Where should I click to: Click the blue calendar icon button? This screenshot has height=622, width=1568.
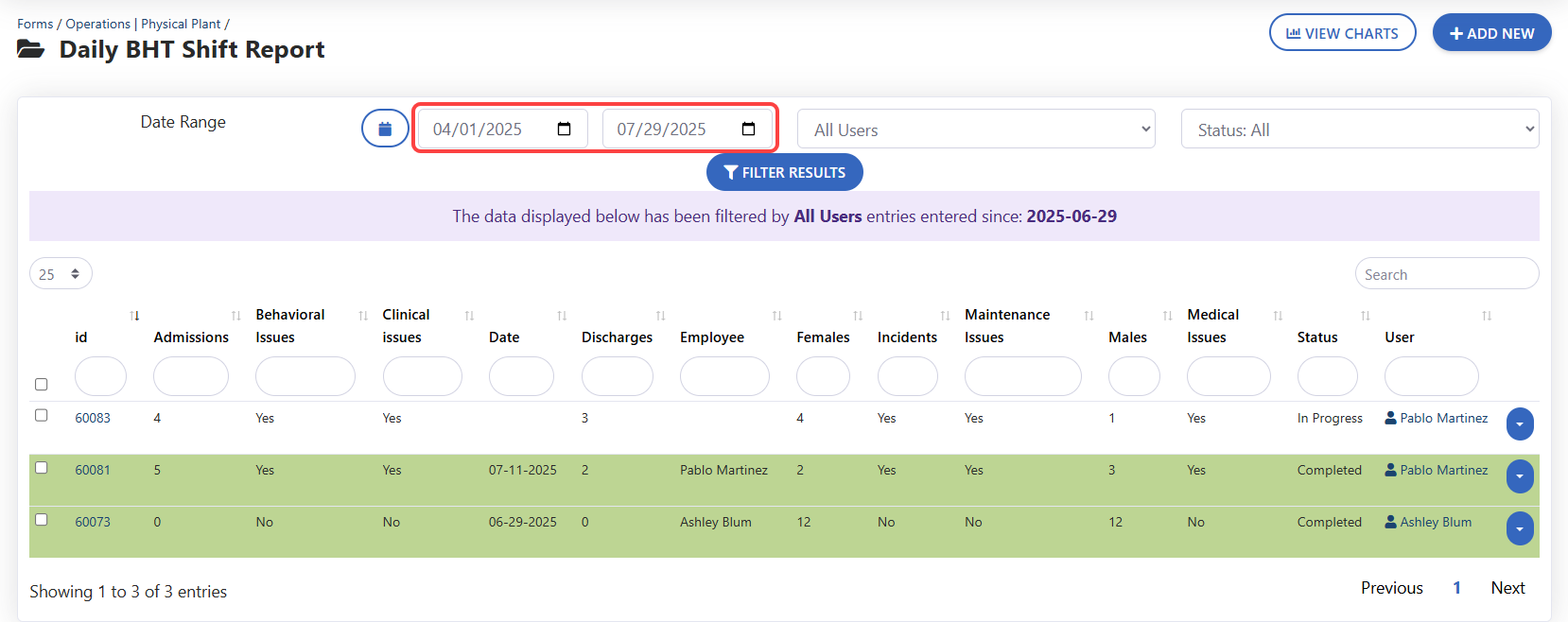coord(385,129)
